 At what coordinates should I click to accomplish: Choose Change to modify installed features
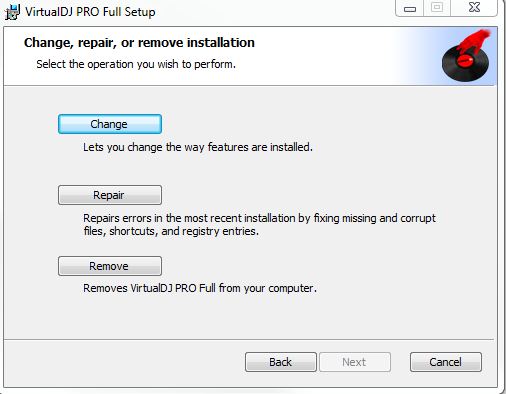110,124
